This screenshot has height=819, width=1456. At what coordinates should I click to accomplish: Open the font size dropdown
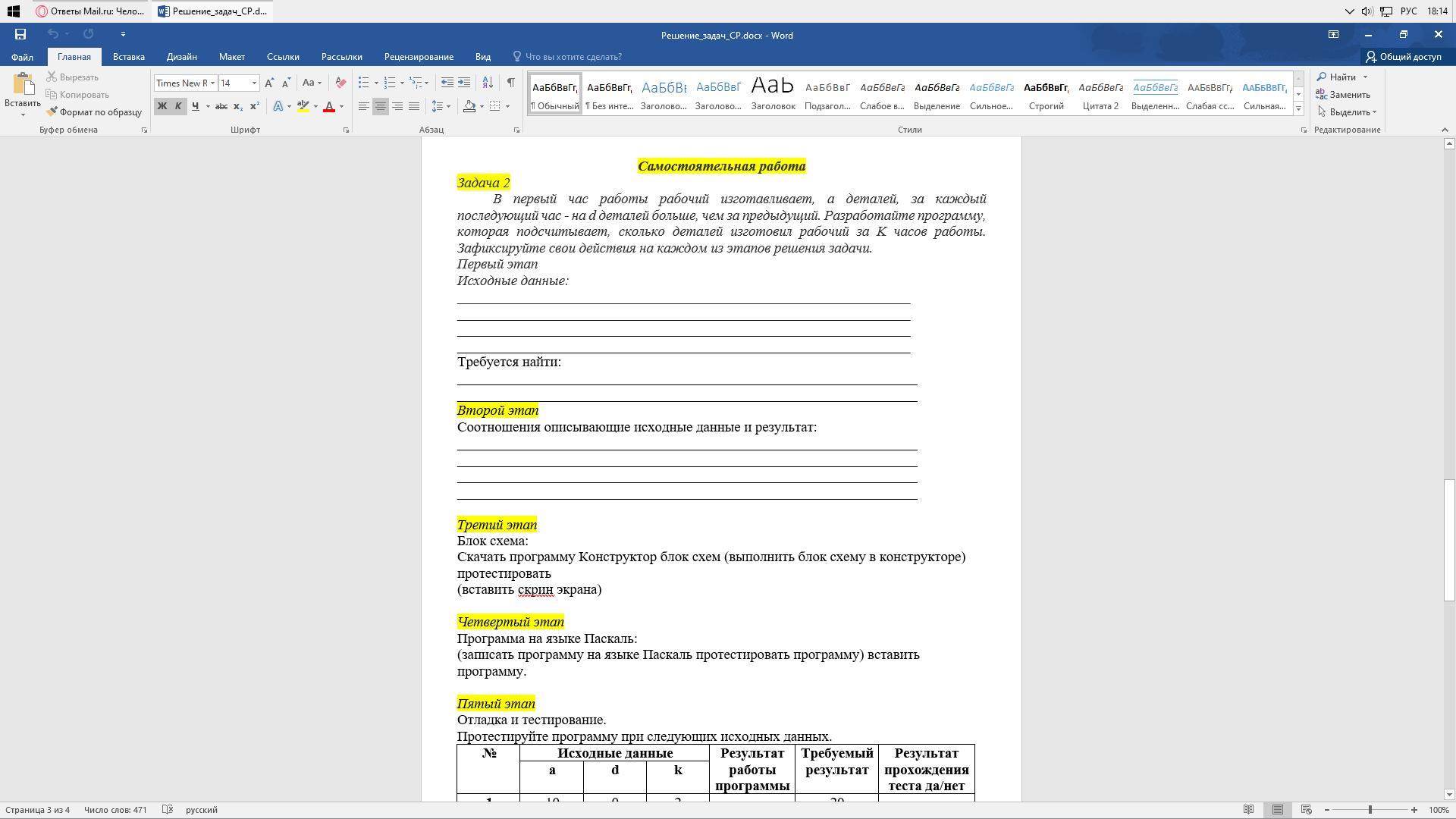pos(254,83)
